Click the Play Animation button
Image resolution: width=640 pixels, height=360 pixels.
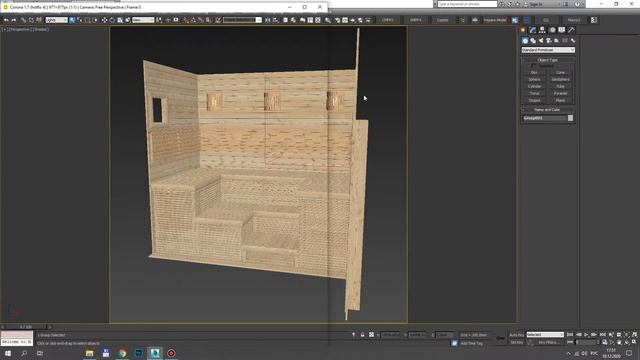(587, 335)
